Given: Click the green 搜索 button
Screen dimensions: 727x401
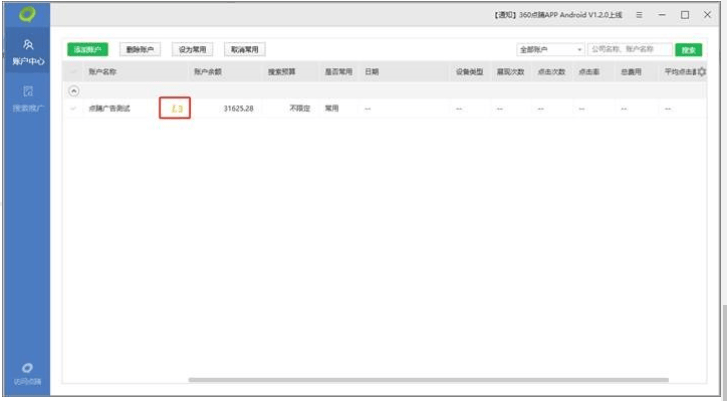Looking at the screenshot, I should (x=689, y=50).
